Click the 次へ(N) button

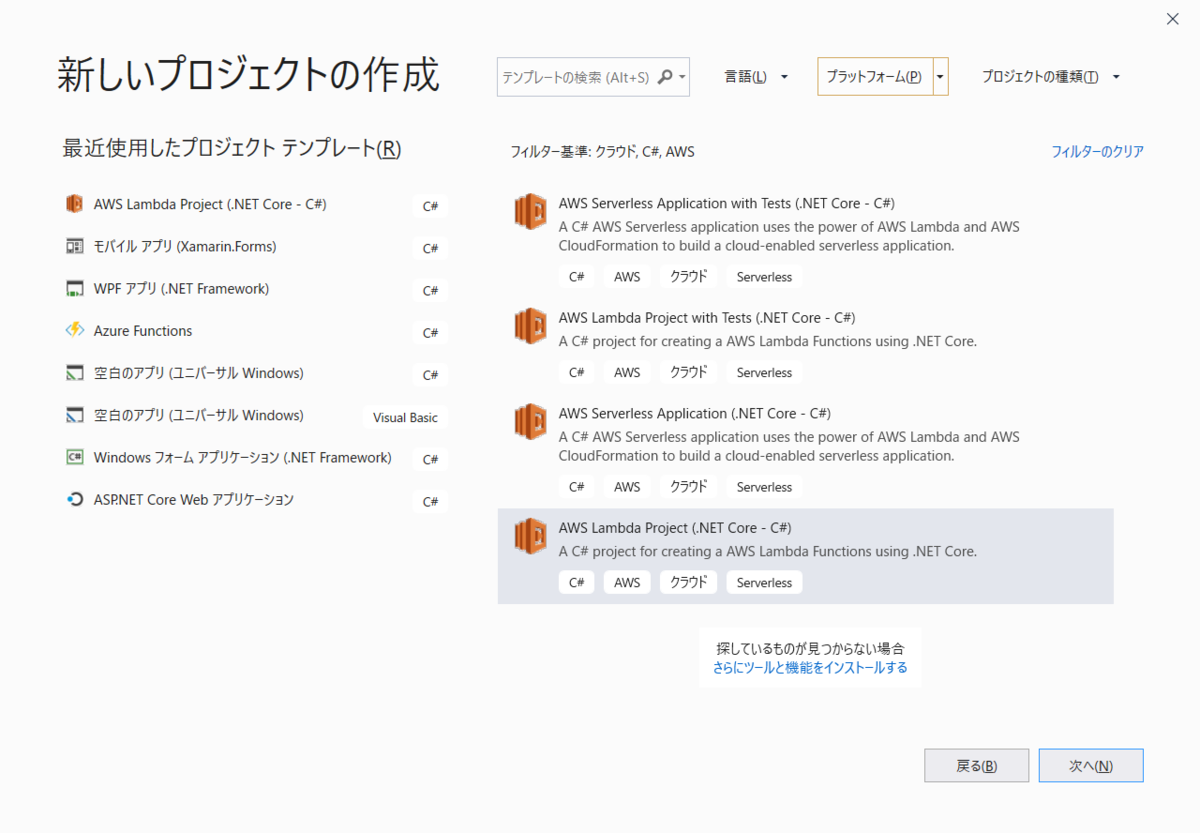pyautogui.click(x=1091, y=766)
